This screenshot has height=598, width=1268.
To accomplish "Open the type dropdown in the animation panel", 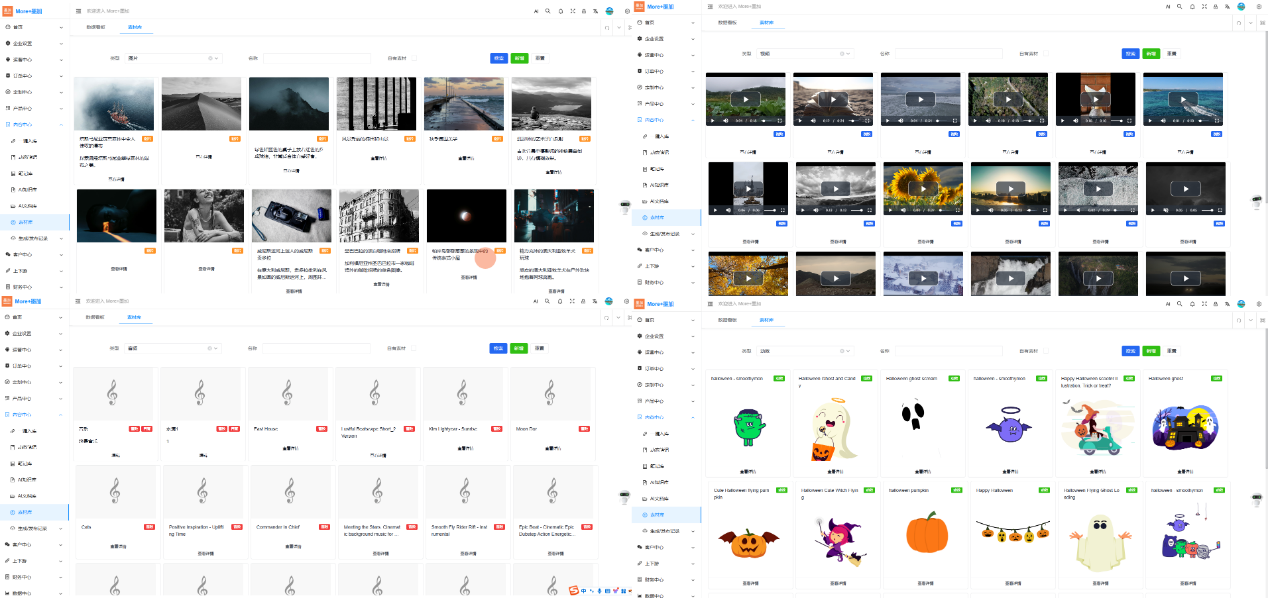I will 804,351.
